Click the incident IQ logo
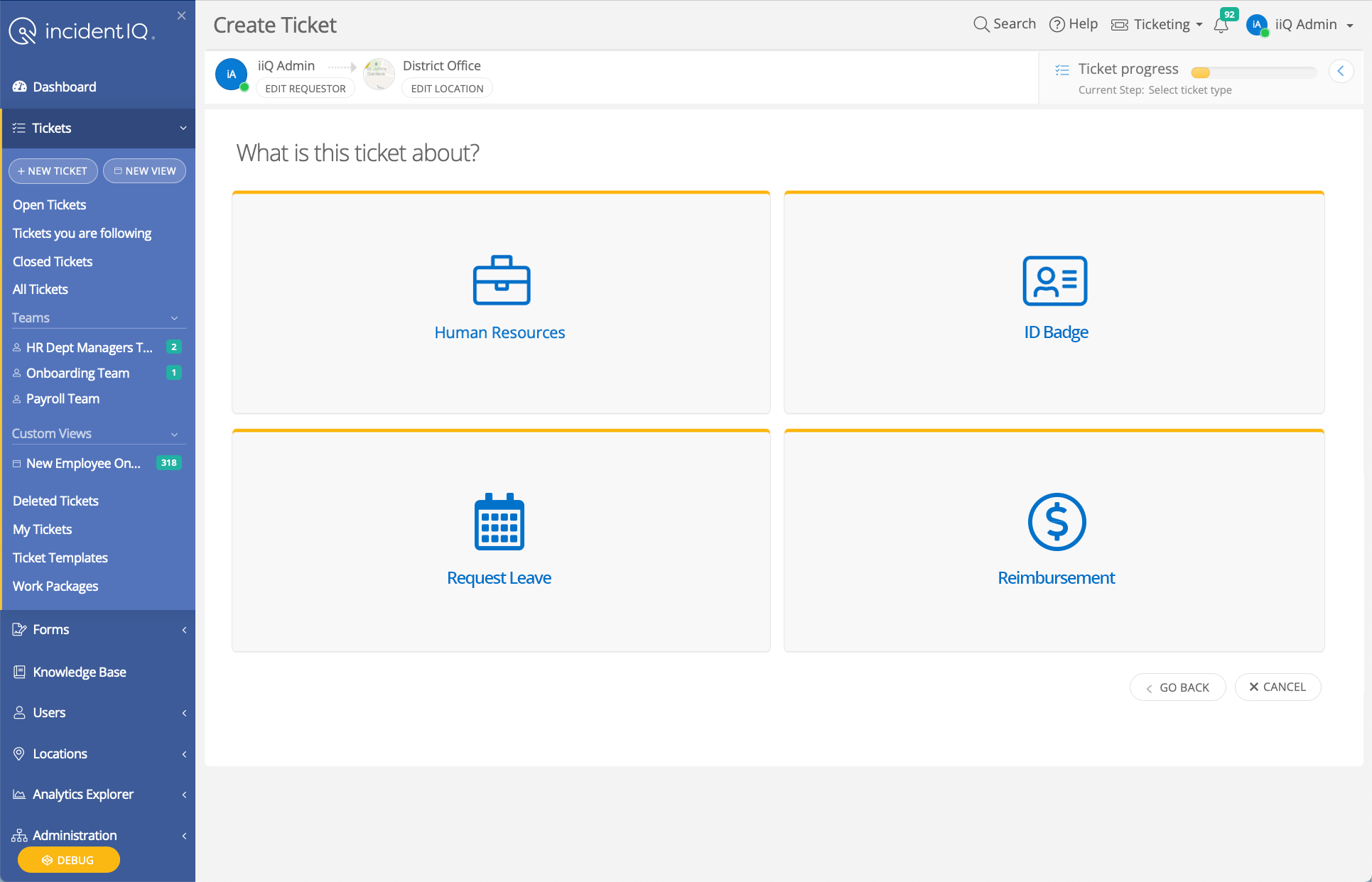The height and width of the screenshot is (882, 1372). click(x=80, y=30)
